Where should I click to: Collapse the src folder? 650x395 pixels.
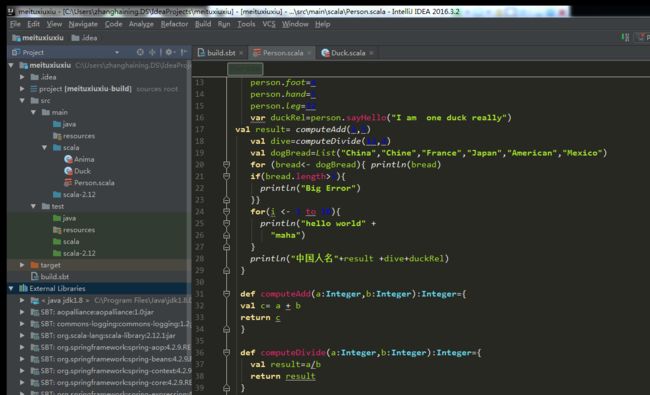click(22, 100)
